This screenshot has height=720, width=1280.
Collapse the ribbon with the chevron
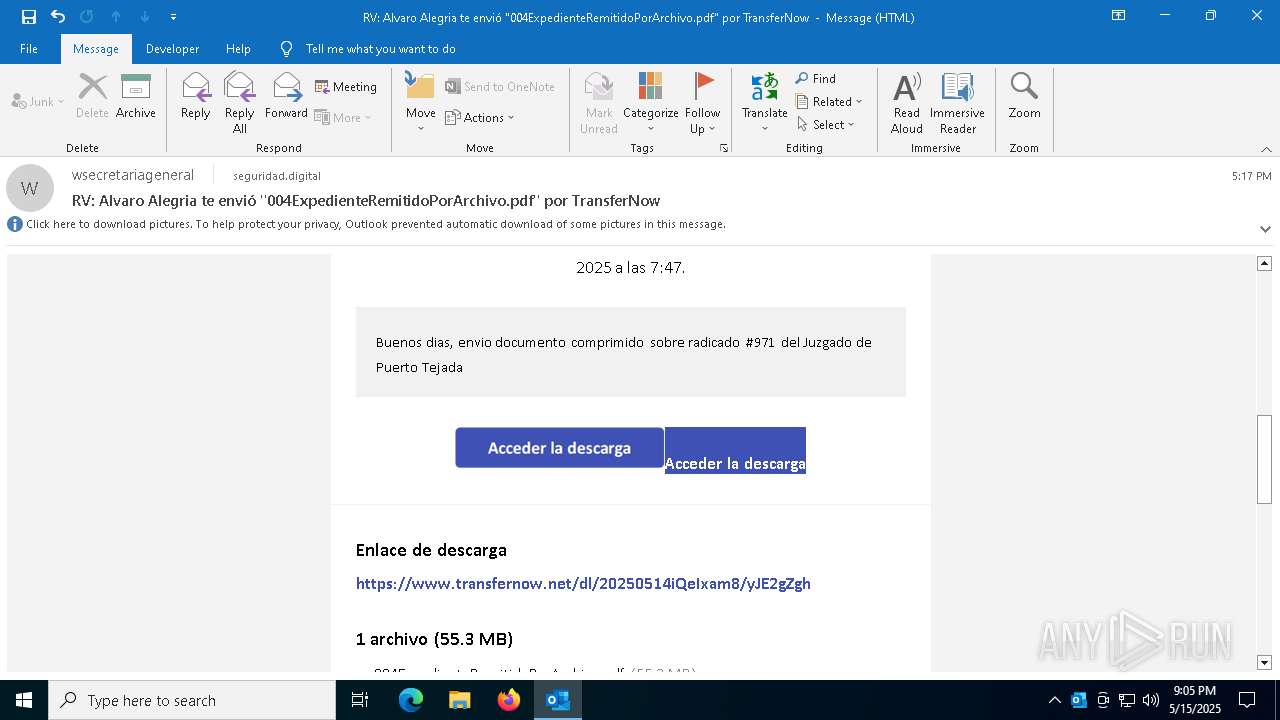point(1265,149)
